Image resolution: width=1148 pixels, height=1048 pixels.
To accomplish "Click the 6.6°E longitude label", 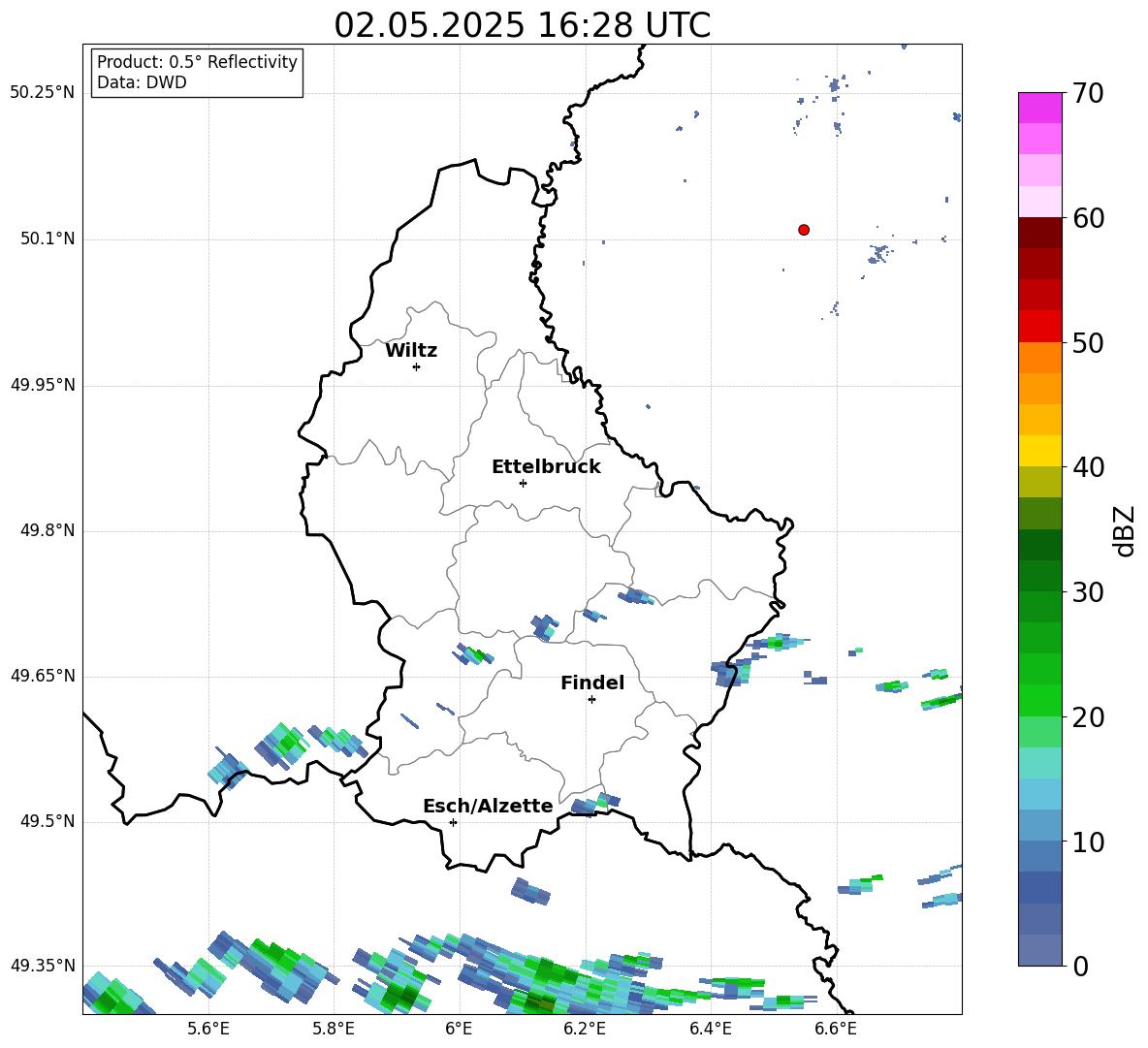I will 836,1030.
